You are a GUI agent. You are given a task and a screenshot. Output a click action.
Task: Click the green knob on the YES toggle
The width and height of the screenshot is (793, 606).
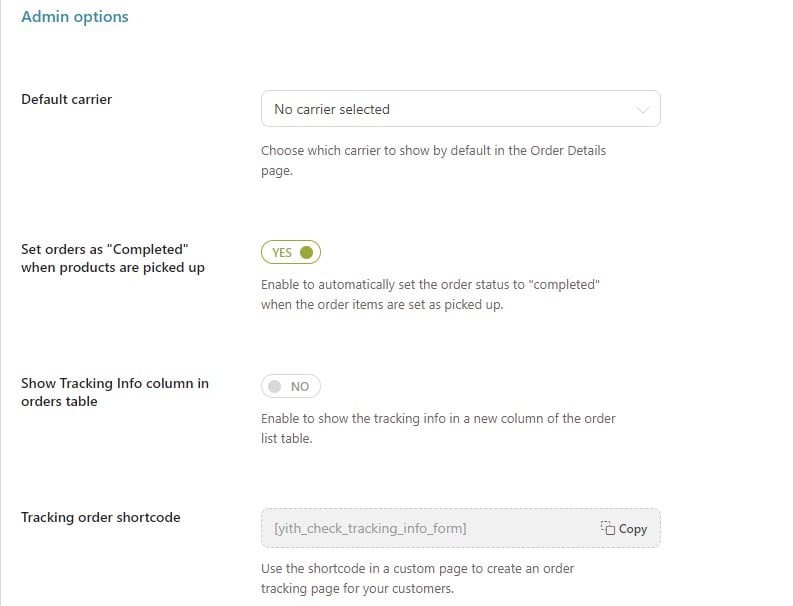tap(306, 252)
